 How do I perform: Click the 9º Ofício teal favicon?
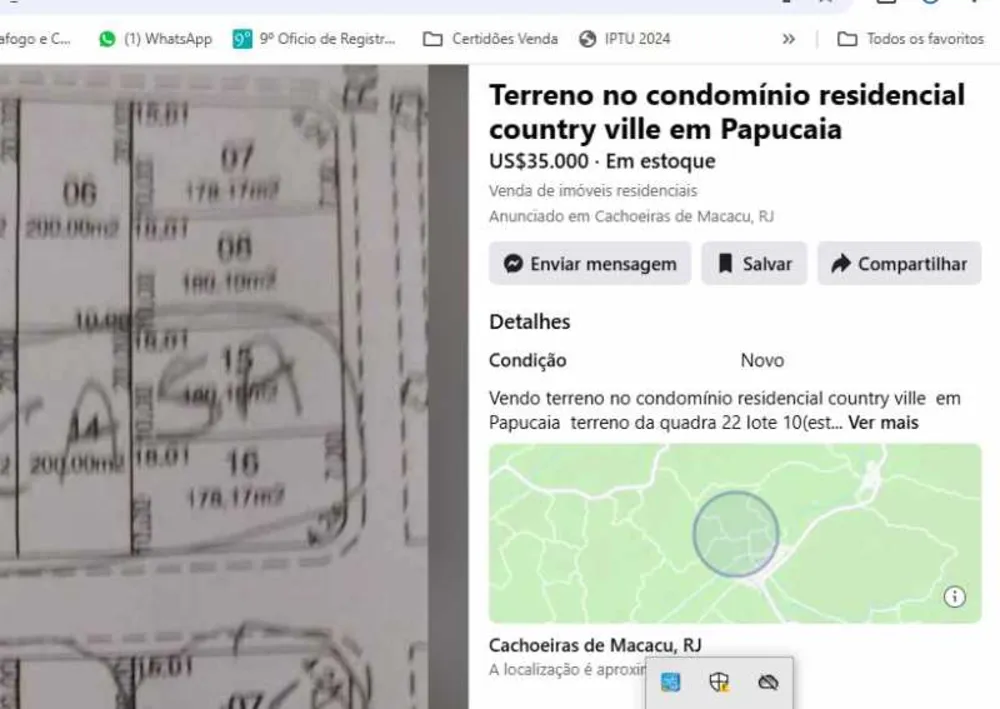coord(242,39)
